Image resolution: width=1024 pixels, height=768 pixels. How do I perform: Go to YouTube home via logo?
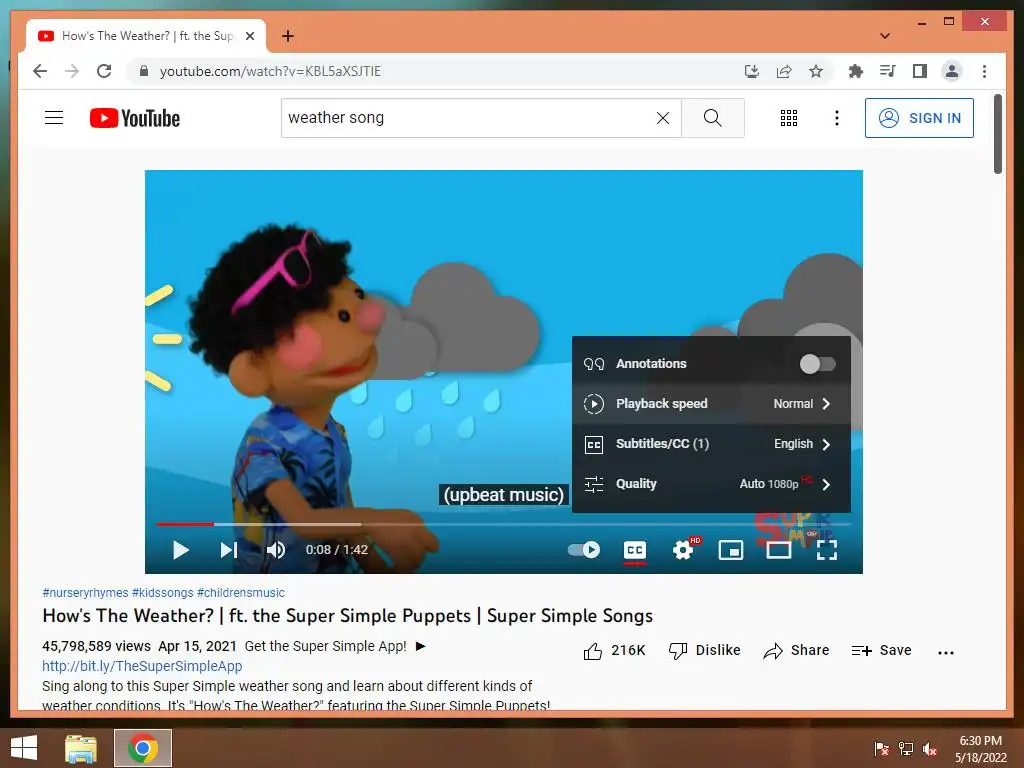pos(135,118)
